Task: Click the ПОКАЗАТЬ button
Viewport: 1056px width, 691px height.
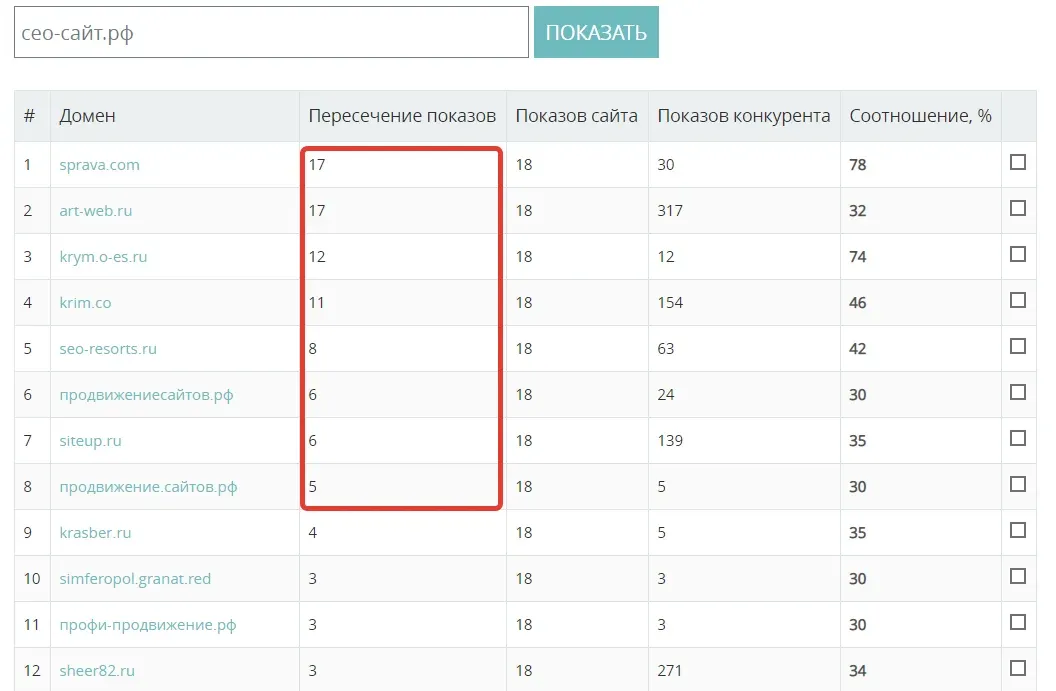Action: [596, 32]
